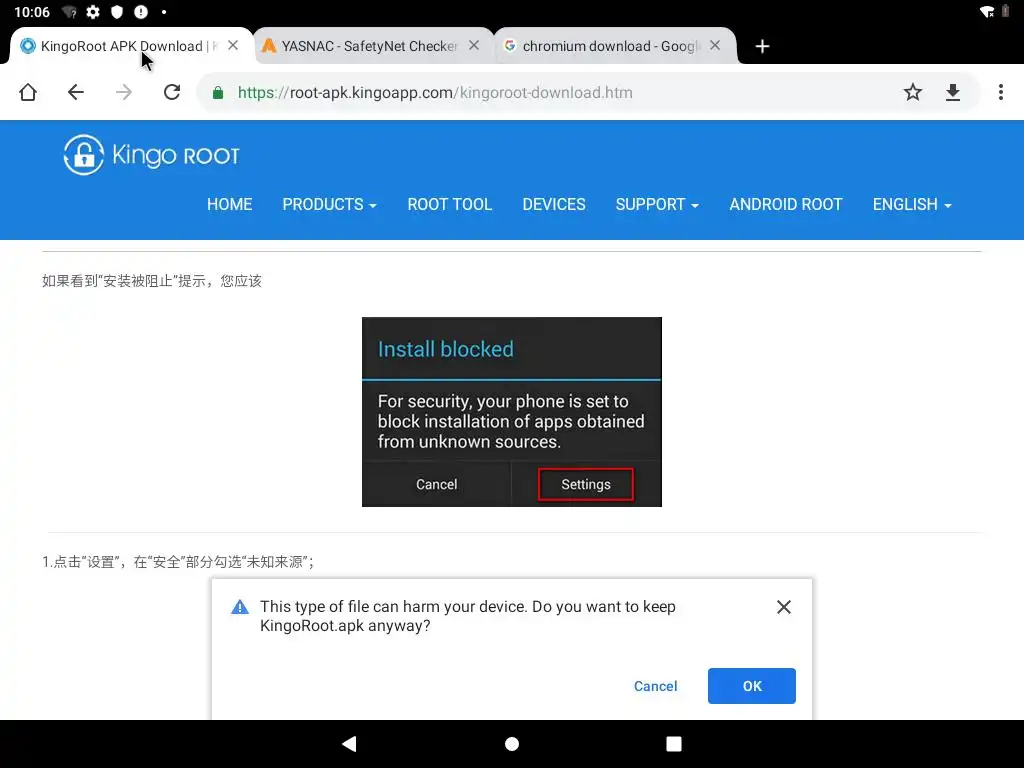This screenshot has height=768, width=1024.
Task: Click the Chinese text about install blocked prompt
Action: [x=152, y=281]
